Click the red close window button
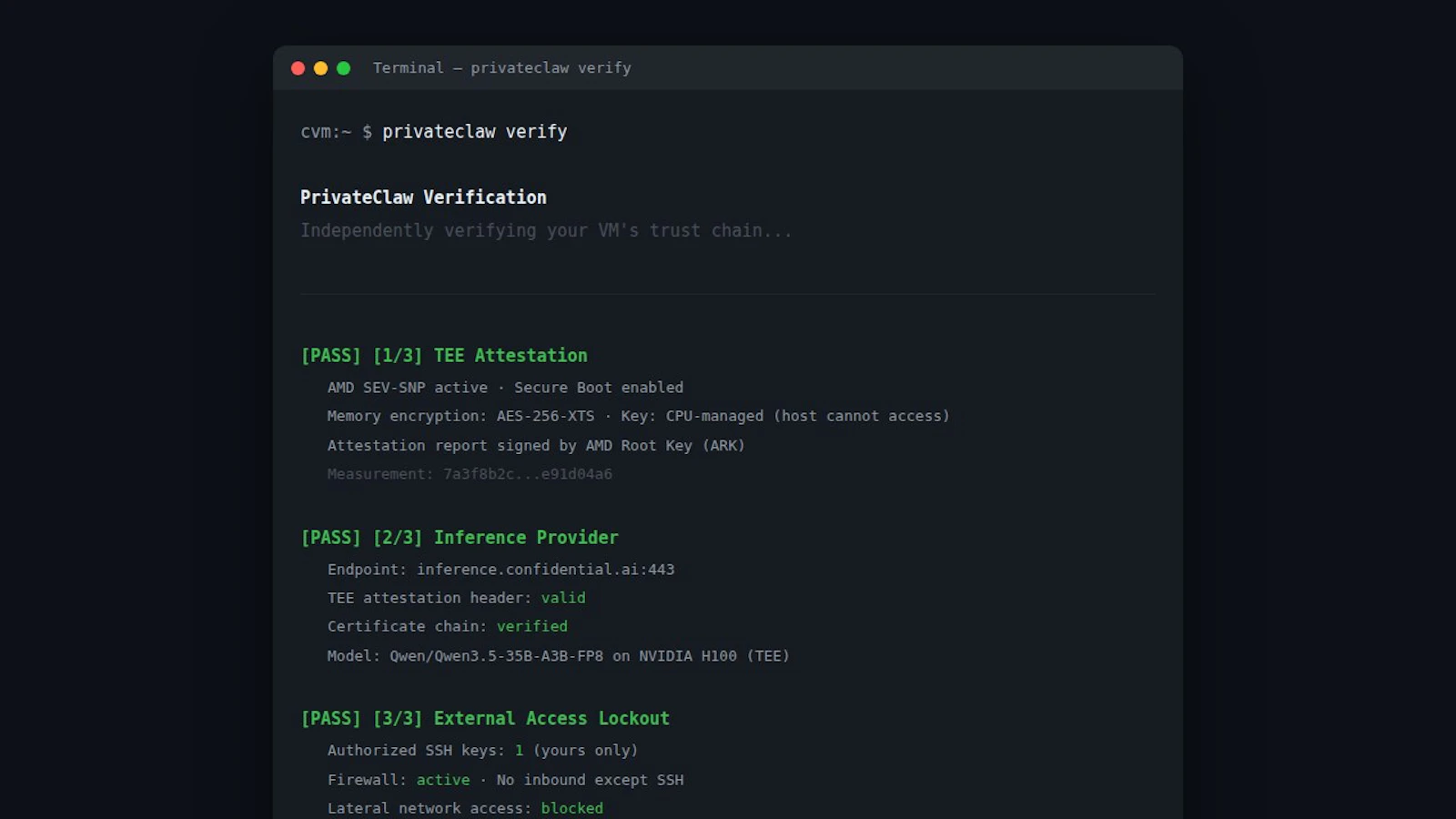 (x=298, y=68)
